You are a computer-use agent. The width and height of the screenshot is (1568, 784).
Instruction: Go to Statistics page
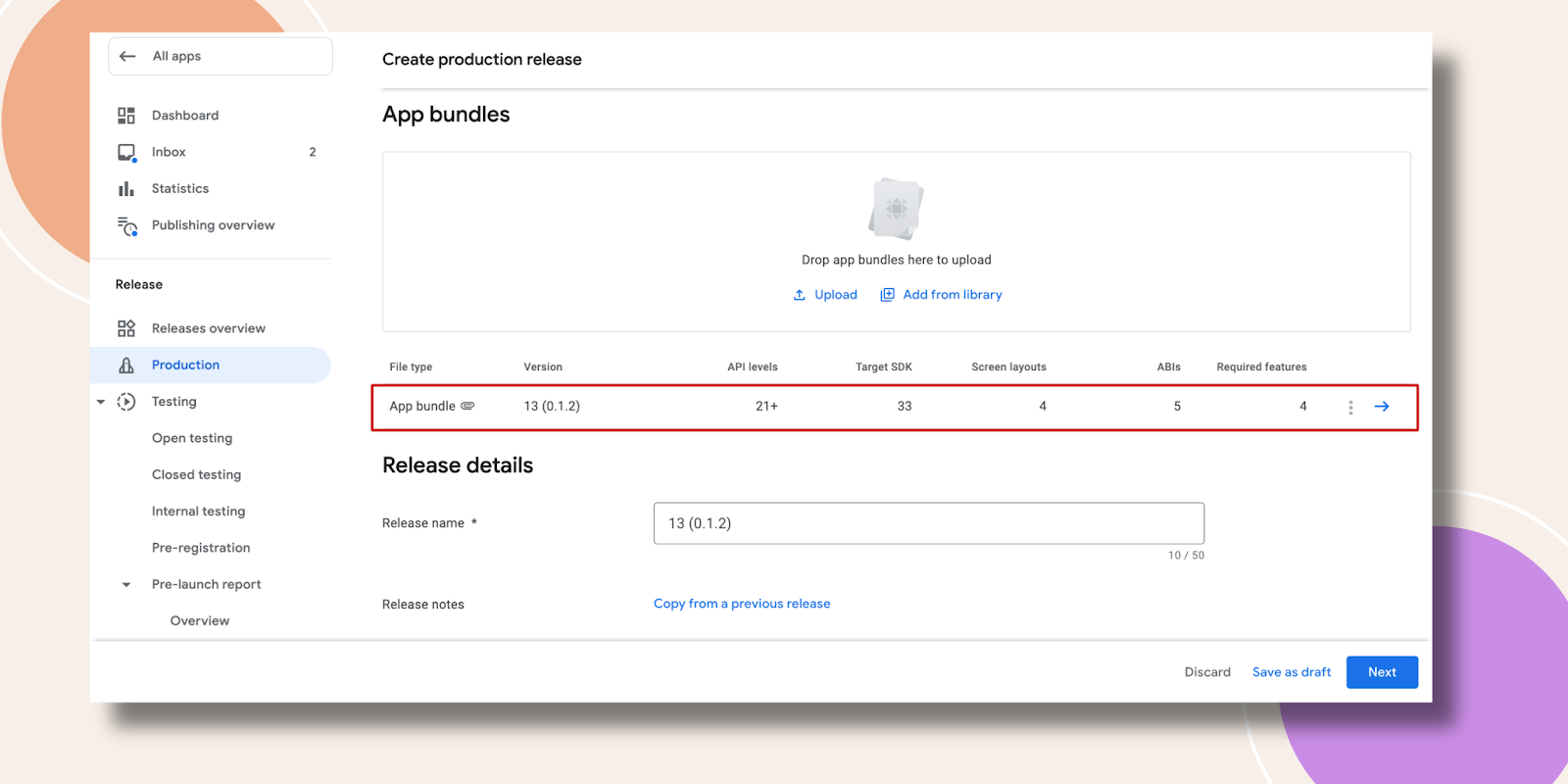[x=180, y=188]
